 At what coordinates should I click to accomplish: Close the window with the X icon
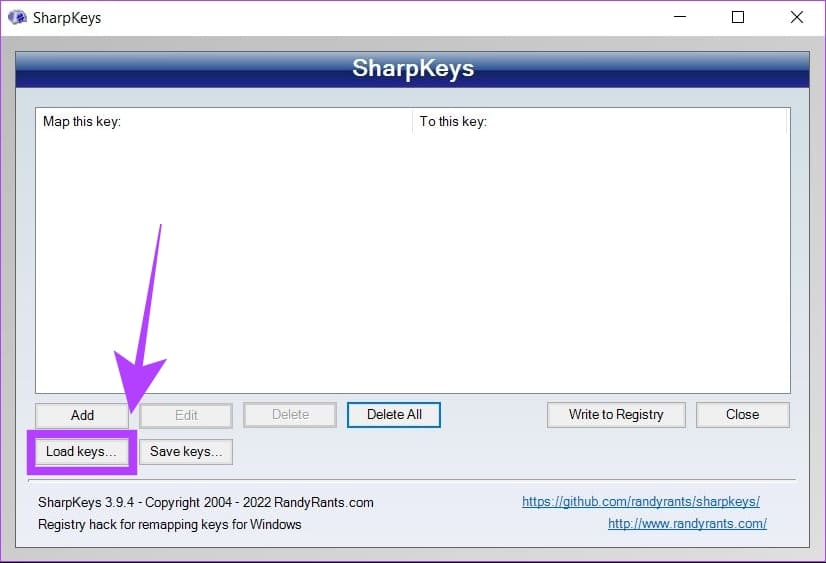[x=796, y=17]
